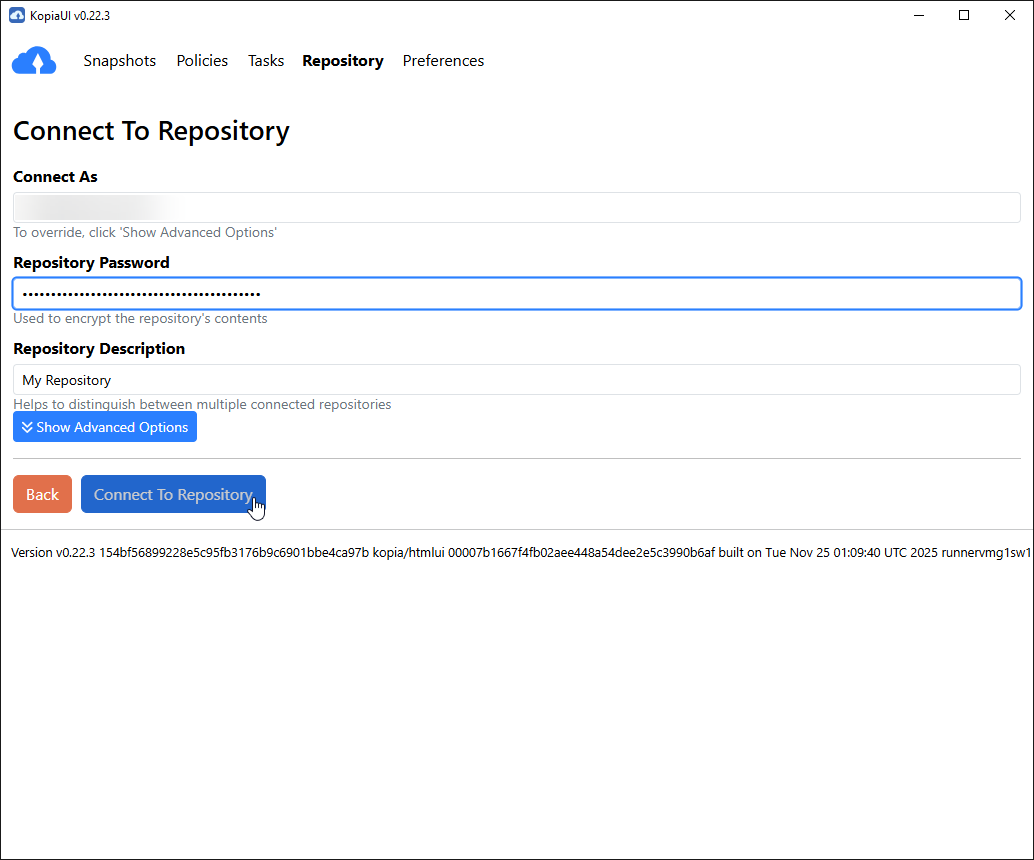The height and width of the screenshot is (860, 1034).
Task: Click the double-chevron icon on Show Advanced Options
Action: click(x=26, y=427)
